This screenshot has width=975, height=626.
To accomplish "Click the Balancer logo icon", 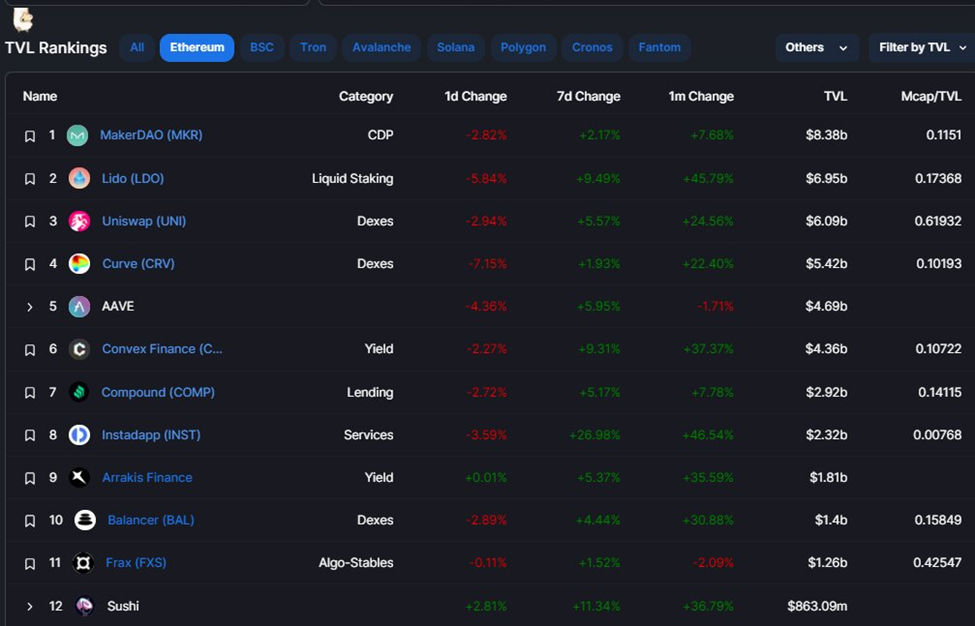I will (85, 520).
